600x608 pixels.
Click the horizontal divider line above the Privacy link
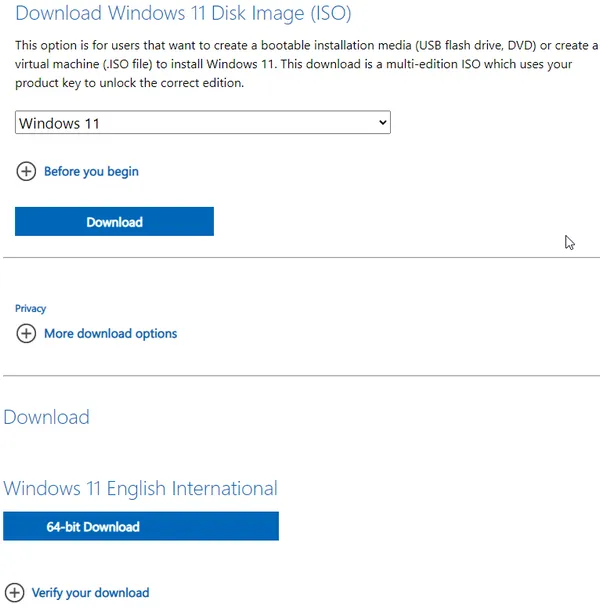pyautogui.click(x=301, y=257)
